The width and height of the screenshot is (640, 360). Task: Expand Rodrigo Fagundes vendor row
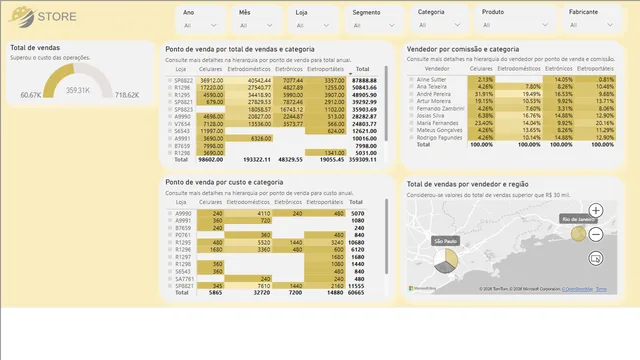[411, 138]
